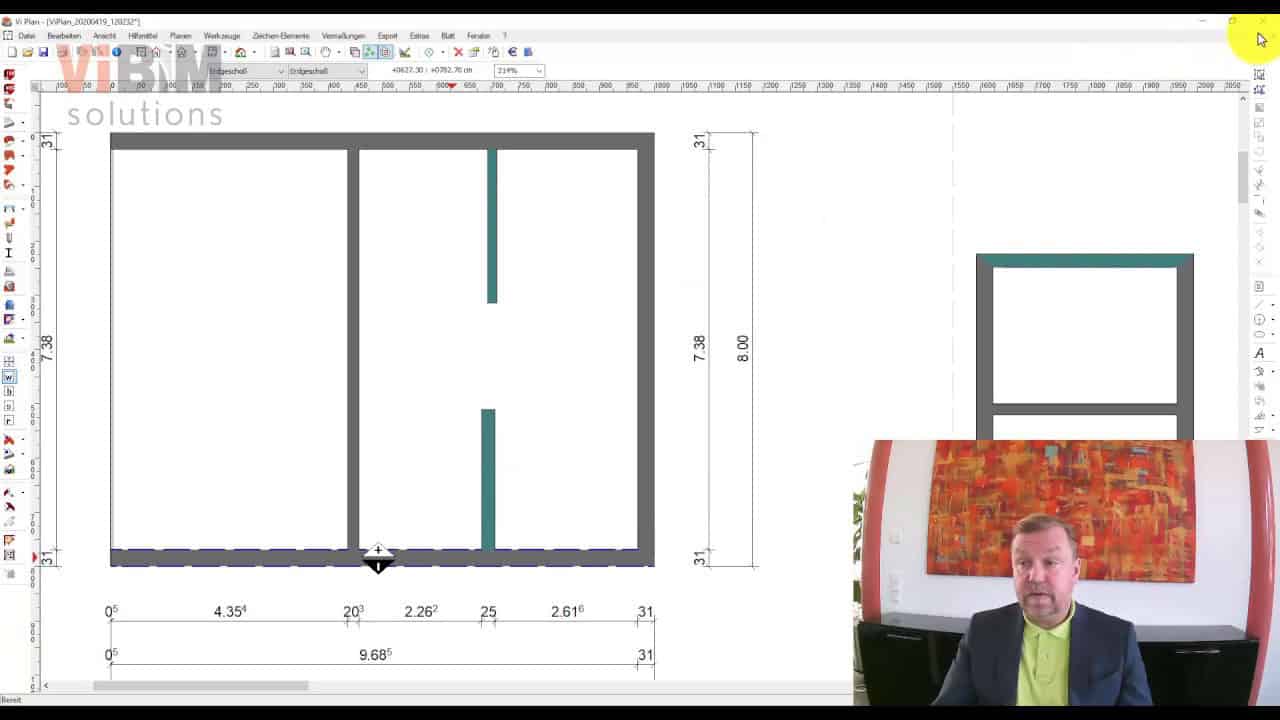Screen dimensions: 1280x720
Task: Open the Export menu
Action: (x=387, y=36)
